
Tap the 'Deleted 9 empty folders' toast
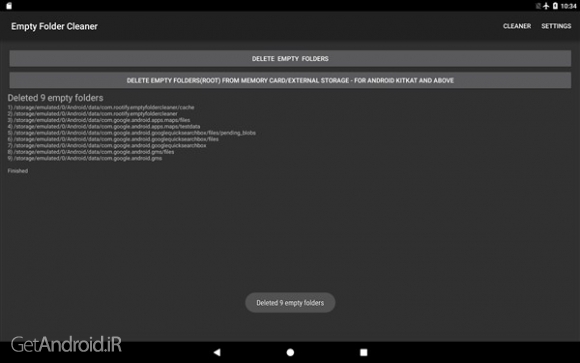pos(290,303)
